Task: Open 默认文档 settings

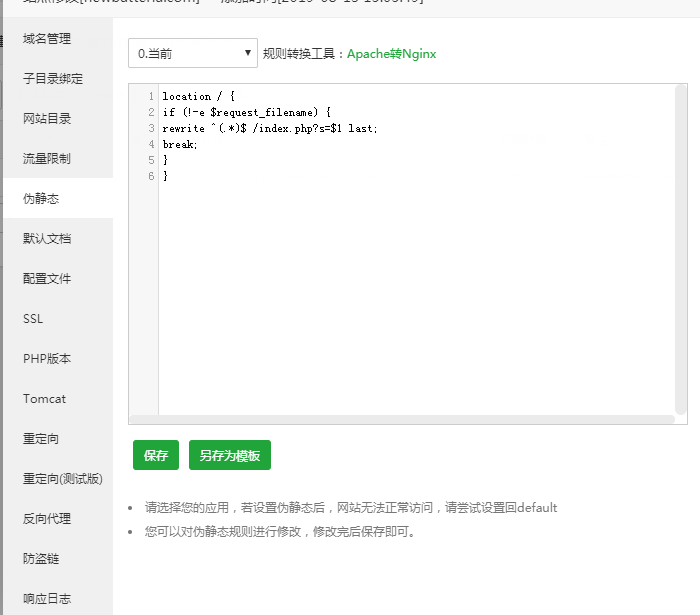Action: [47, 239]
